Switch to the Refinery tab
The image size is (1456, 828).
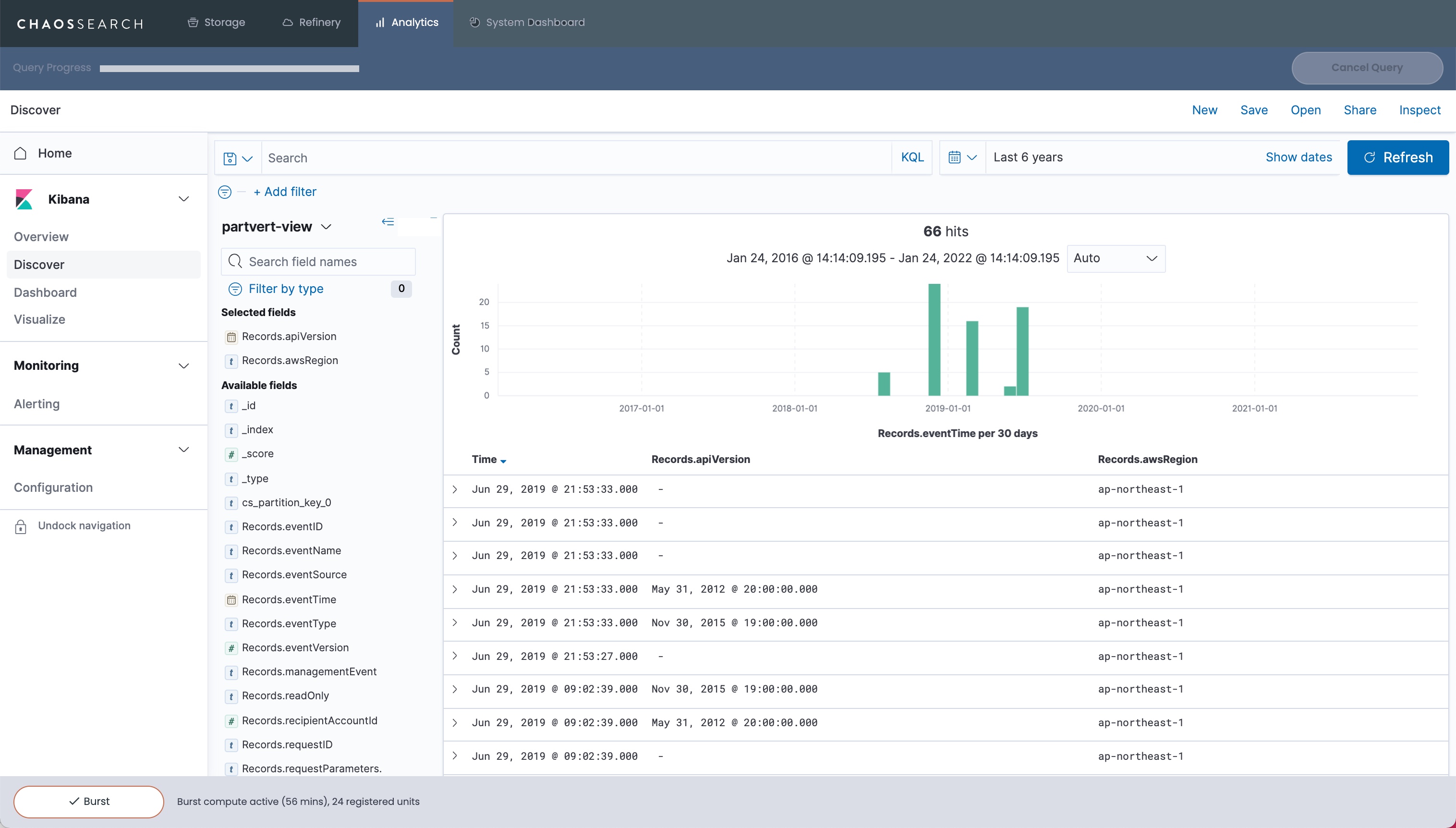312,23
